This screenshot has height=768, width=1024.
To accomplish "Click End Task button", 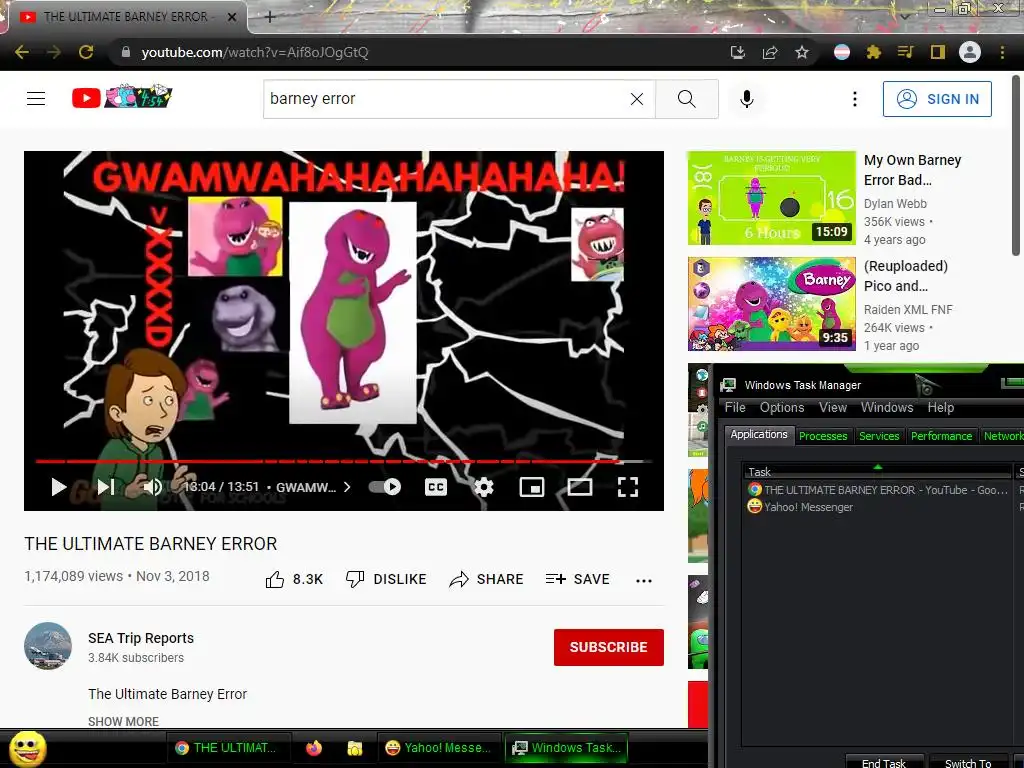I will (884, 762).
